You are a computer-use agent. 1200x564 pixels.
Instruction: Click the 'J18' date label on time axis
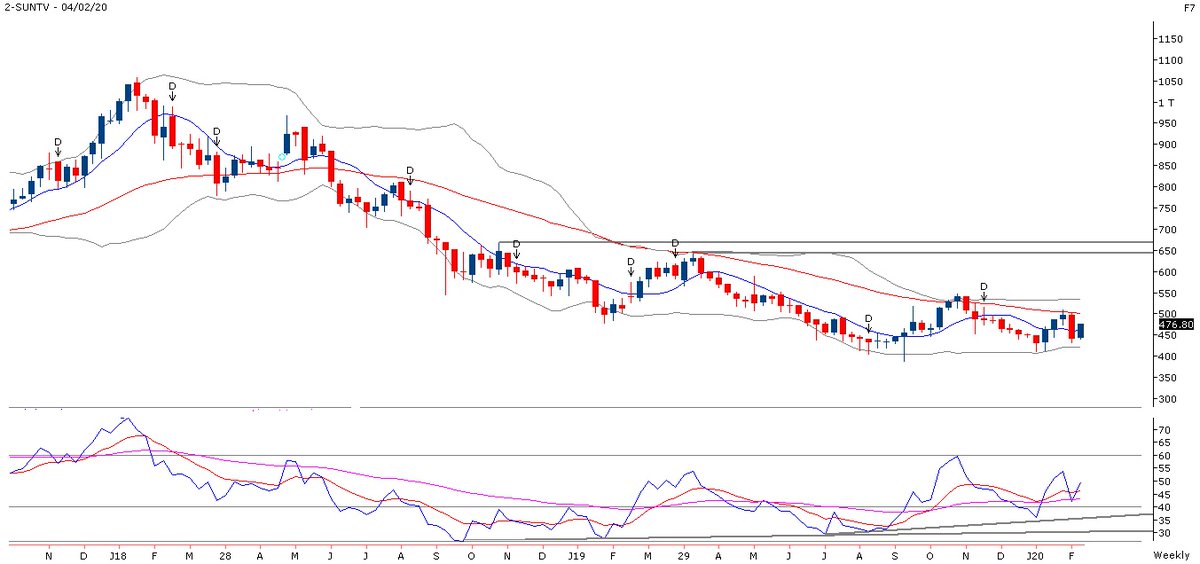click(x=118, y=554)
